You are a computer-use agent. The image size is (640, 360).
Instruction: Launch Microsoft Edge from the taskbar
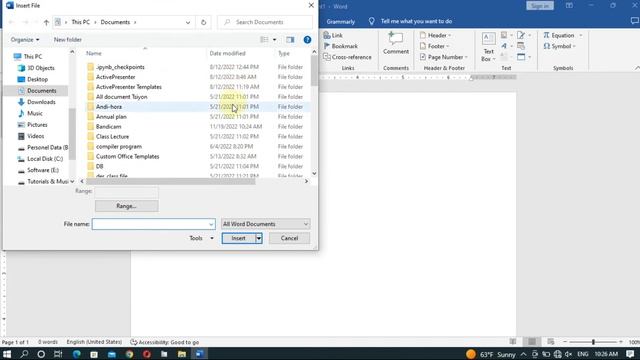click(x=77, y=354)
